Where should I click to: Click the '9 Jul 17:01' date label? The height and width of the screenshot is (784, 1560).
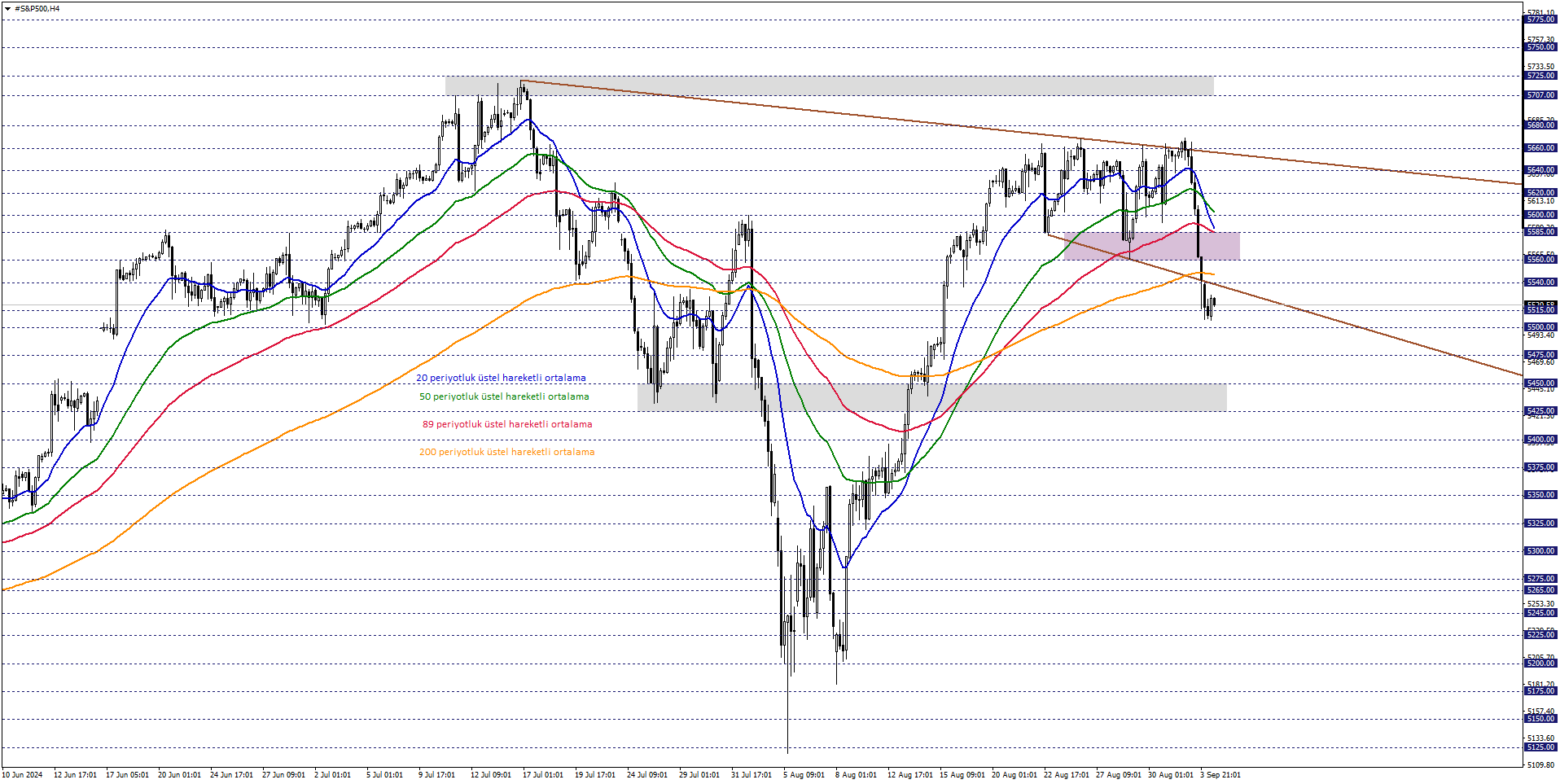coord(436,775)
